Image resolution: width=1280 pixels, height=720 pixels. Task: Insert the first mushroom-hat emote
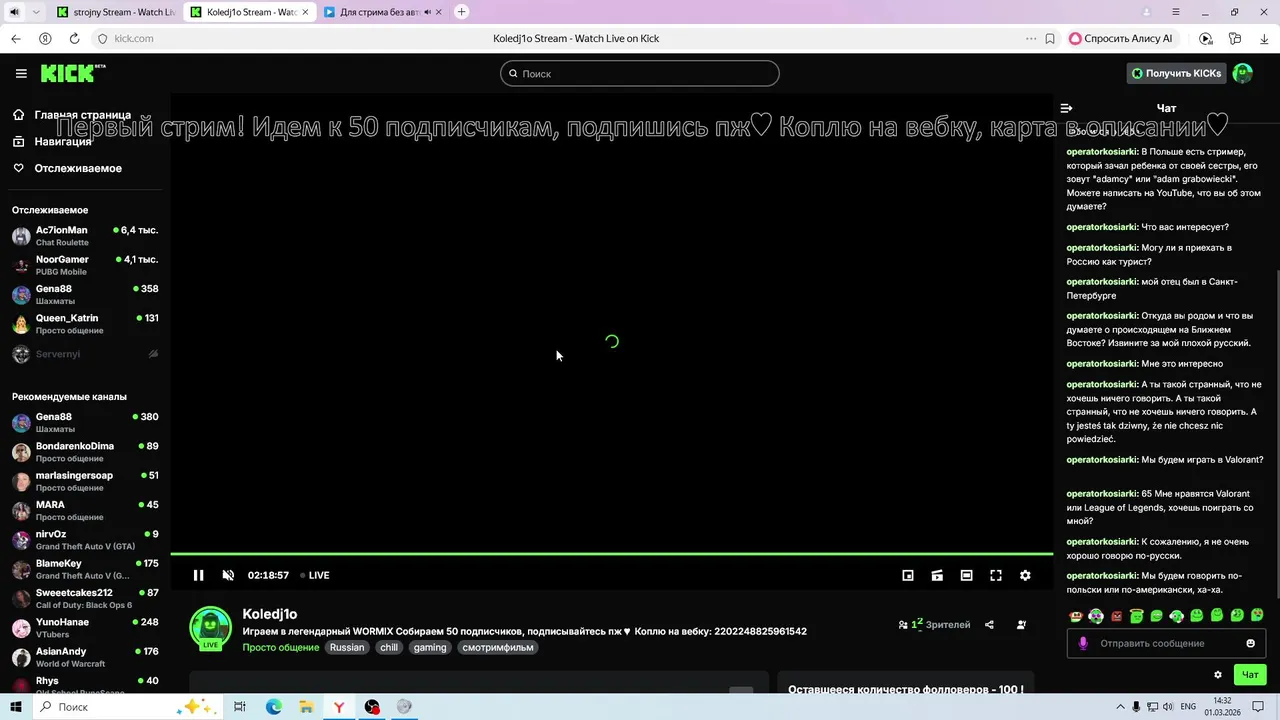(1075, 616)
